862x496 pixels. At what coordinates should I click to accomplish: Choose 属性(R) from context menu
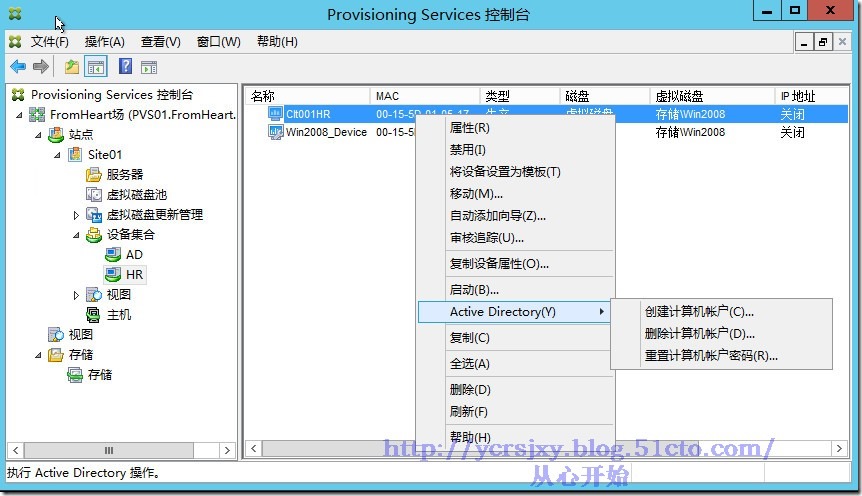tap(515, 128)
